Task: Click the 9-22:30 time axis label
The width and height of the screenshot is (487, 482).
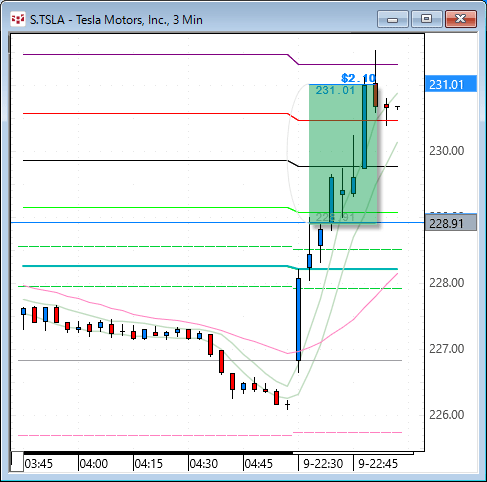Action: pyautogui.click(x=323, y=464)
